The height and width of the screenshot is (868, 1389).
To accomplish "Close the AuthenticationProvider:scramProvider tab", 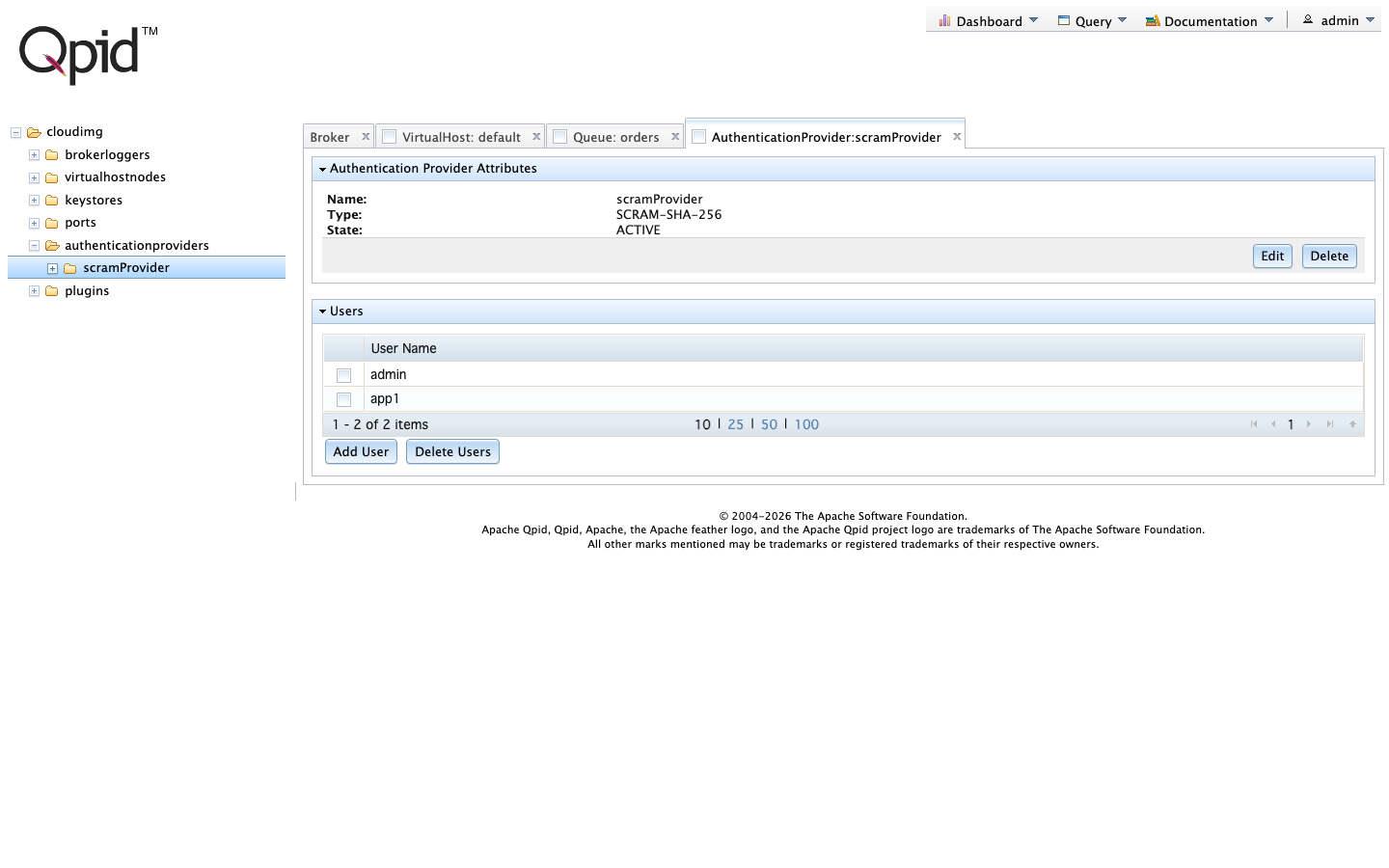I will pos(957,137).
